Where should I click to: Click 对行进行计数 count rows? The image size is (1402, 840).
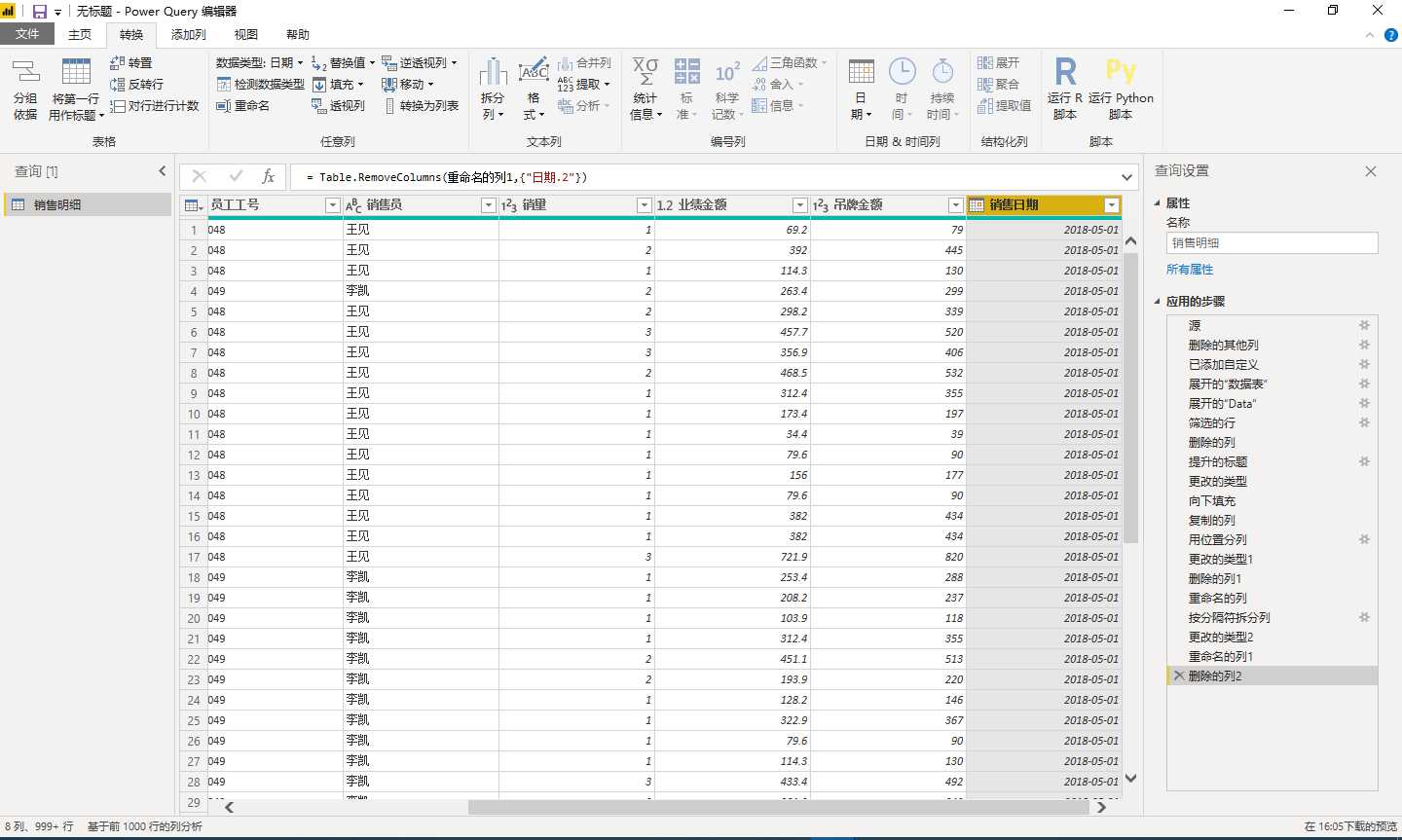point(155,105)
